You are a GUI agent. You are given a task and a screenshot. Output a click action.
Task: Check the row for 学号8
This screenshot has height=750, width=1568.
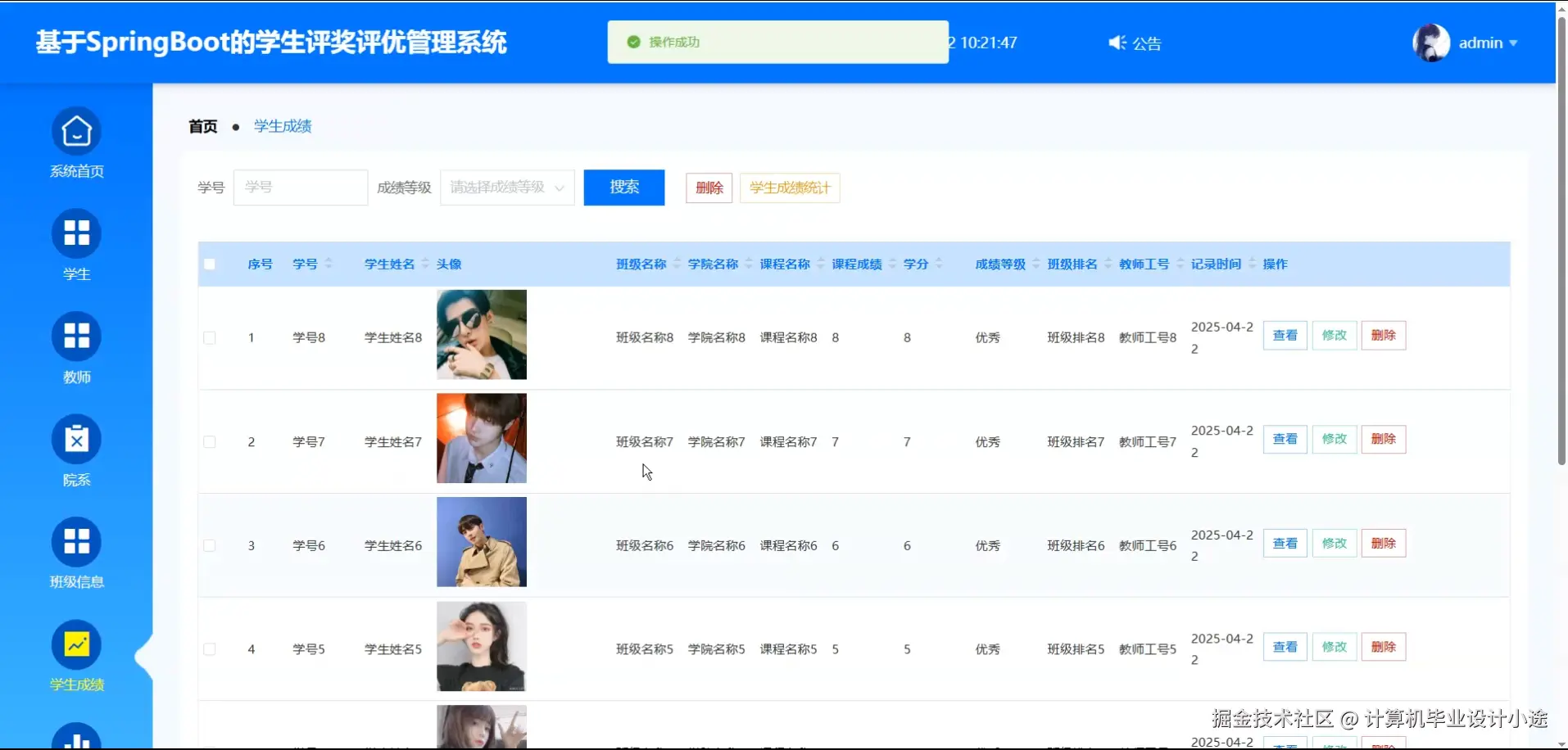coord(210,337)
